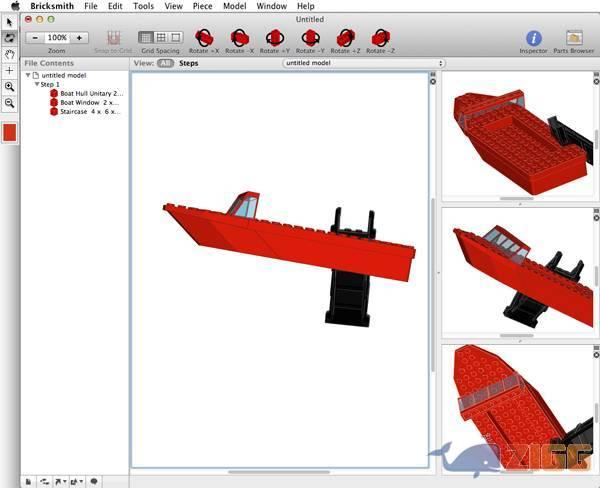Viewport: 600px width, 488px height.
Task: Select the arrow selection tool
Action: [10, 21]
